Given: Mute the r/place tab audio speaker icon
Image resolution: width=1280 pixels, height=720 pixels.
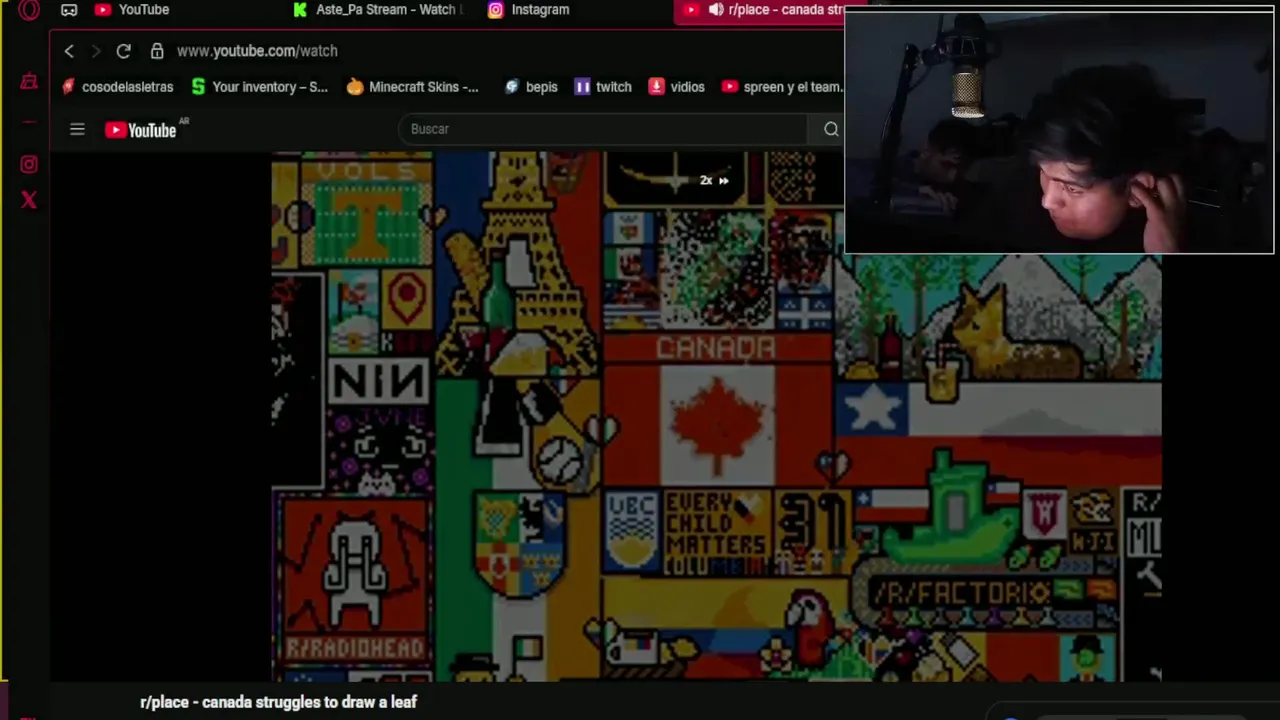Looking at the screenshot, I should click(x=716, y=10).
